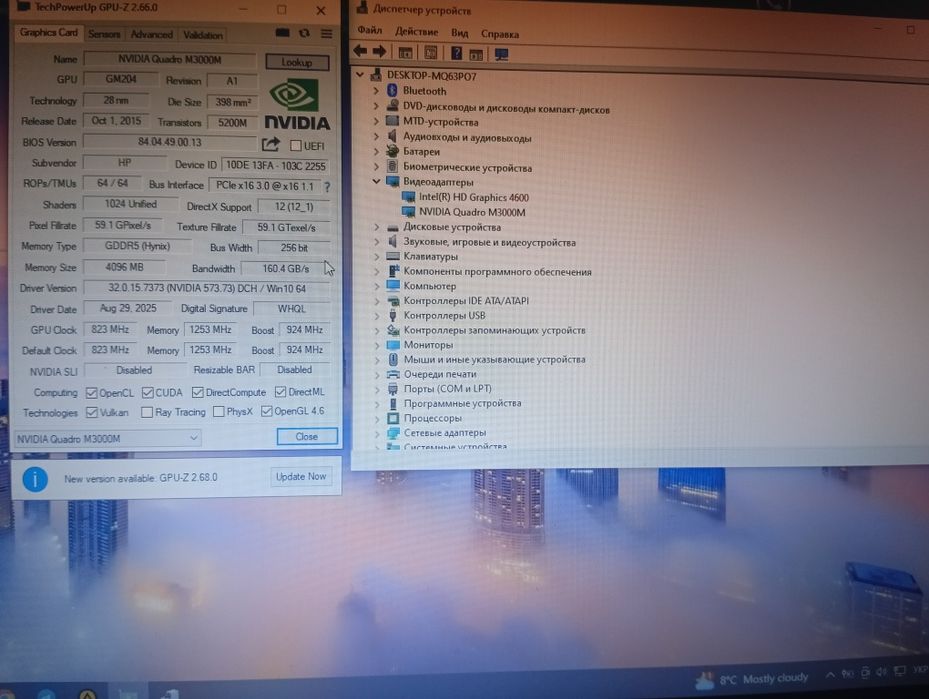929x699 pixels.
Task: Toggle the UEFI checkbox
Action: click(296, 146)
